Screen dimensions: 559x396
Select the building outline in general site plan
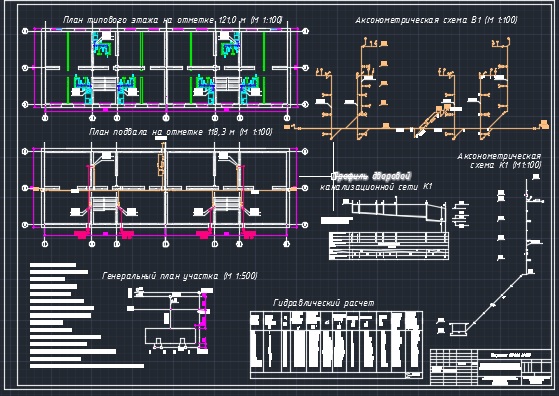tap(171, 336)
